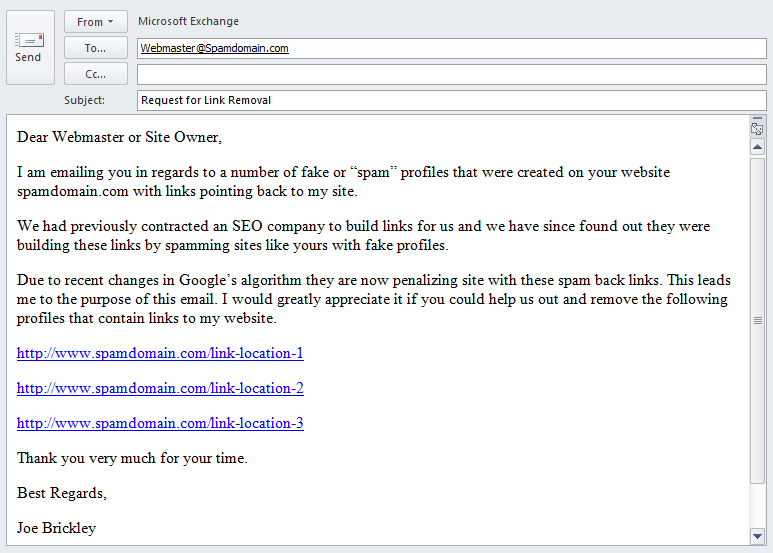Image resolution: width=773 pixels, height=553 pixels.
Task: Place cursor on signature Joe Brickley
Action: (x=56, y=528)
